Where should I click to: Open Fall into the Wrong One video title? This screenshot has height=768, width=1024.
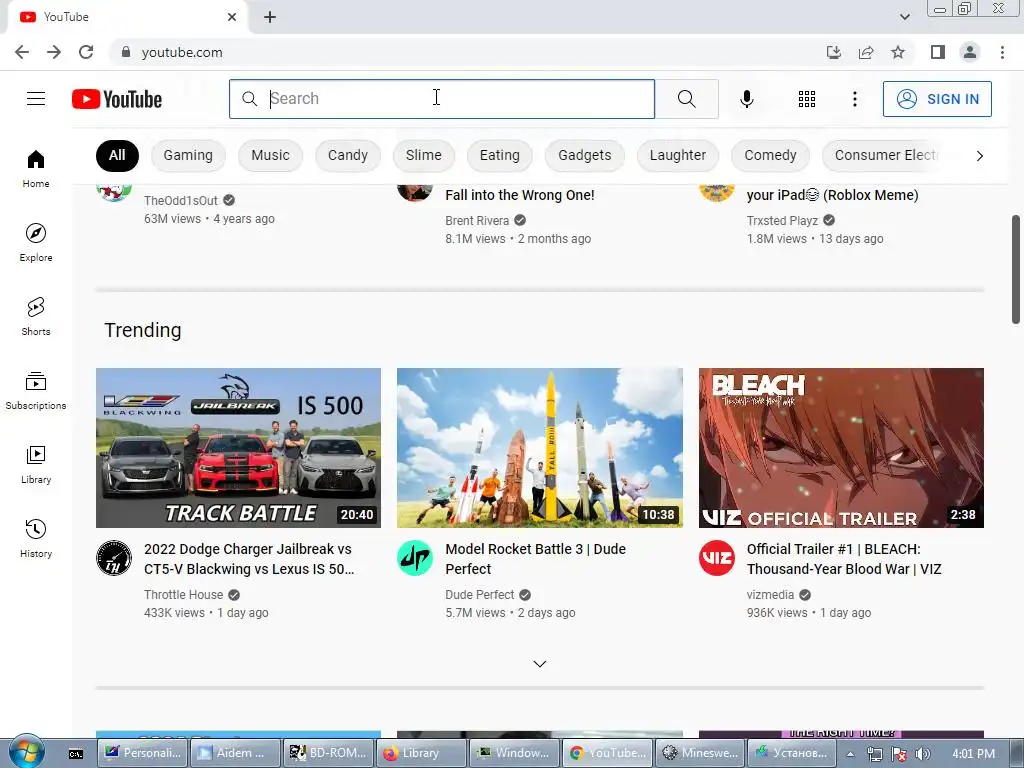tap(520, 195)
